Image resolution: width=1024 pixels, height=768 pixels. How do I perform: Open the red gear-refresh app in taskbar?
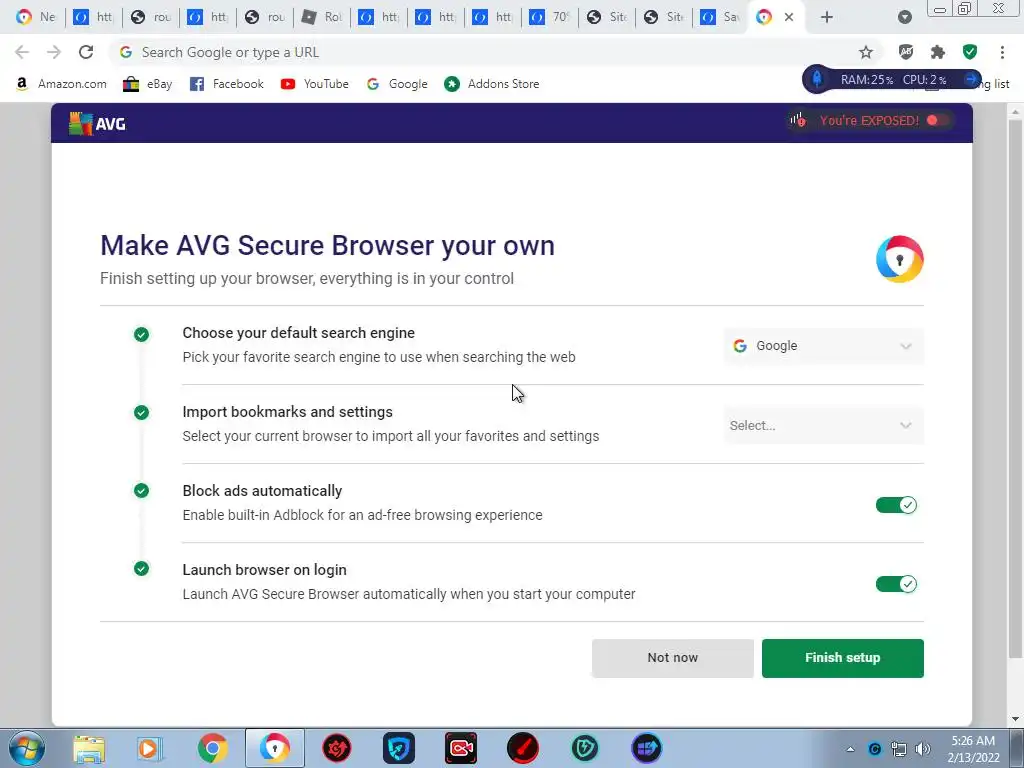[337, 748]
